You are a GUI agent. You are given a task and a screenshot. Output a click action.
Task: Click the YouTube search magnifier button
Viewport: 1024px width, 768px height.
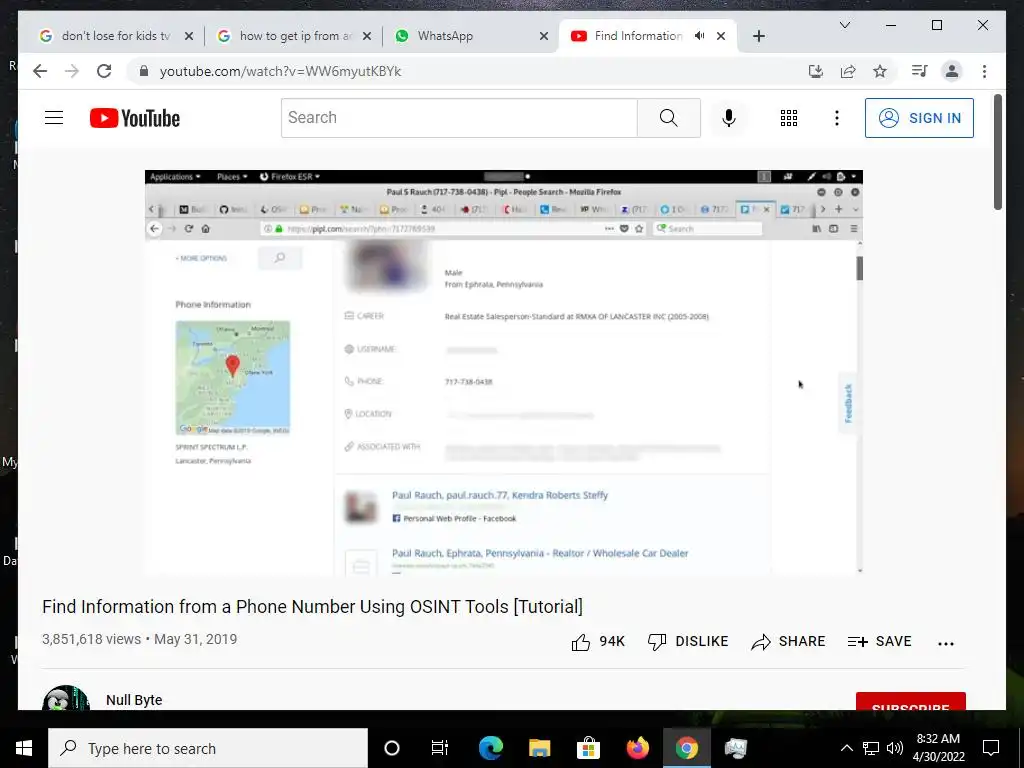pos(668,118)
